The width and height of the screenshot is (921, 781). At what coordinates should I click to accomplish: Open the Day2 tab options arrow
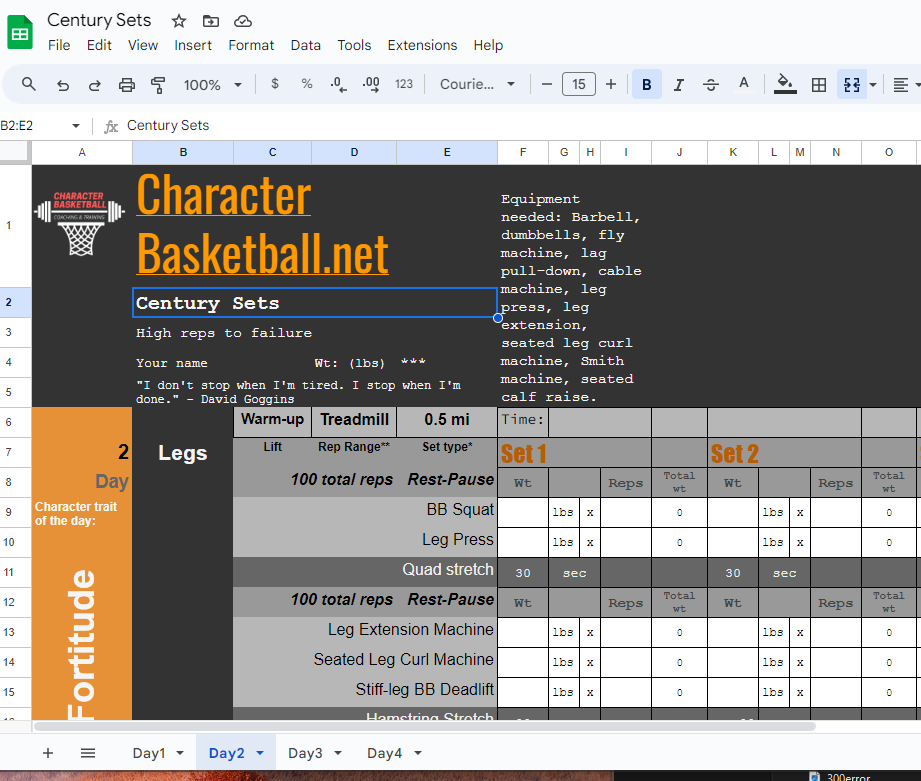260,753
